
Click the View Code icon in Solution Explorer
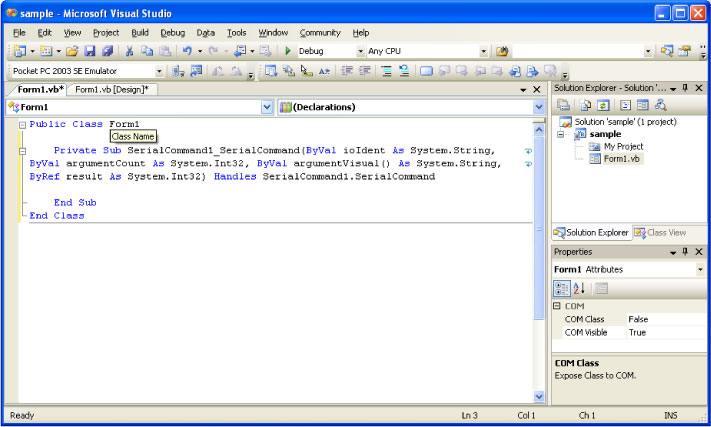[625, 105]
